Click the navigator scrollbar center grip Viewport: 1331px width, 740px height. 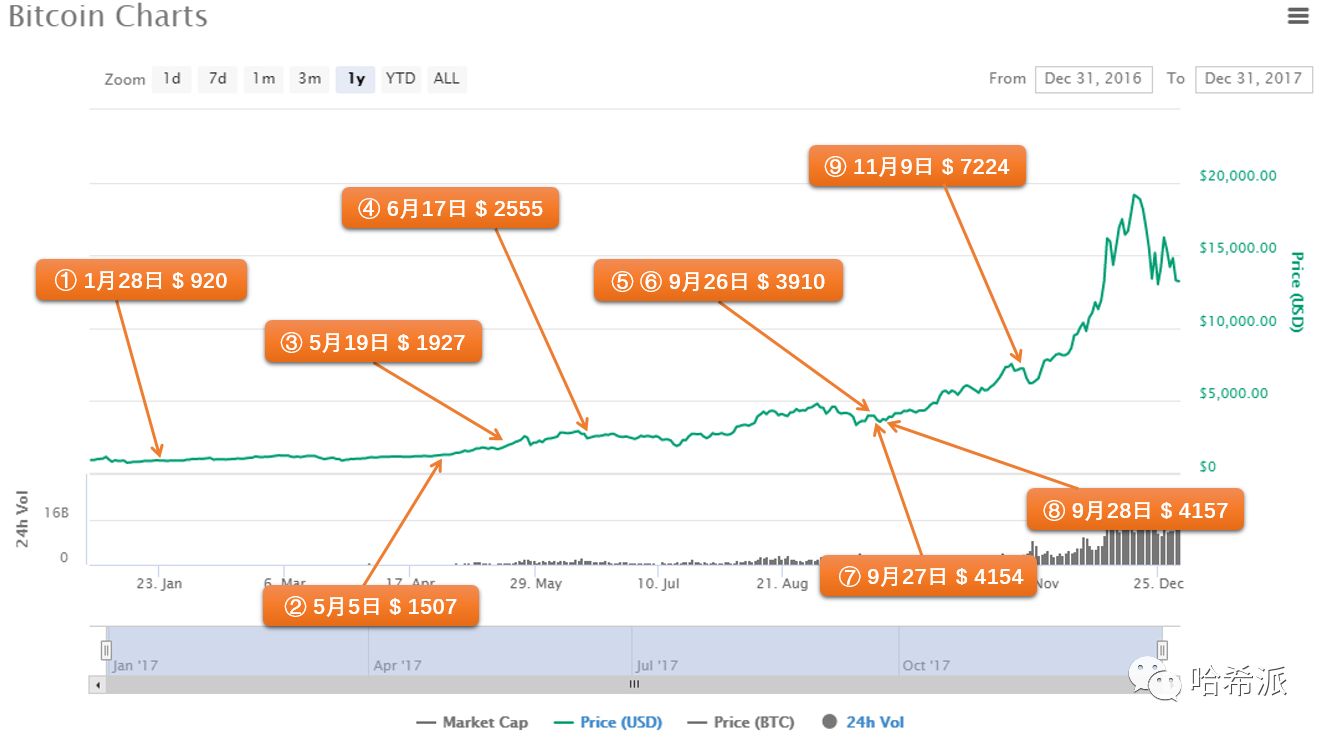(634, 685)
